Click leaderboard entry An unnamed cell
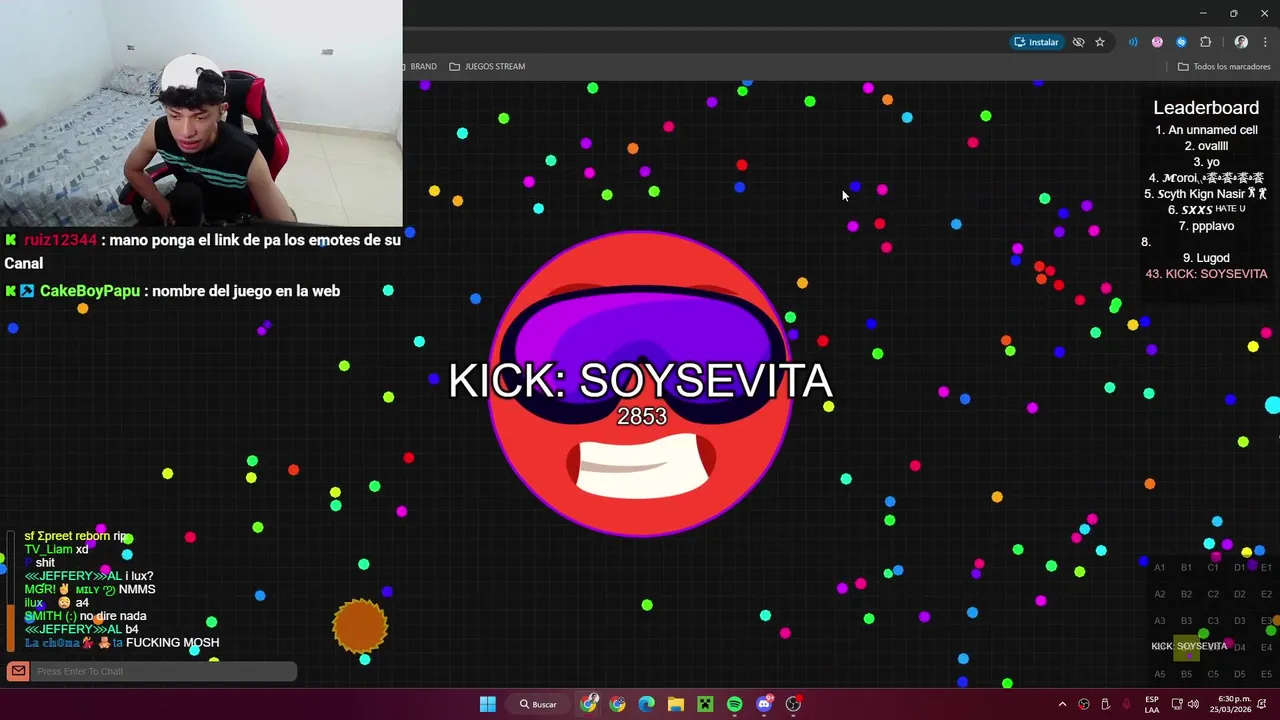 point(1206,130)
